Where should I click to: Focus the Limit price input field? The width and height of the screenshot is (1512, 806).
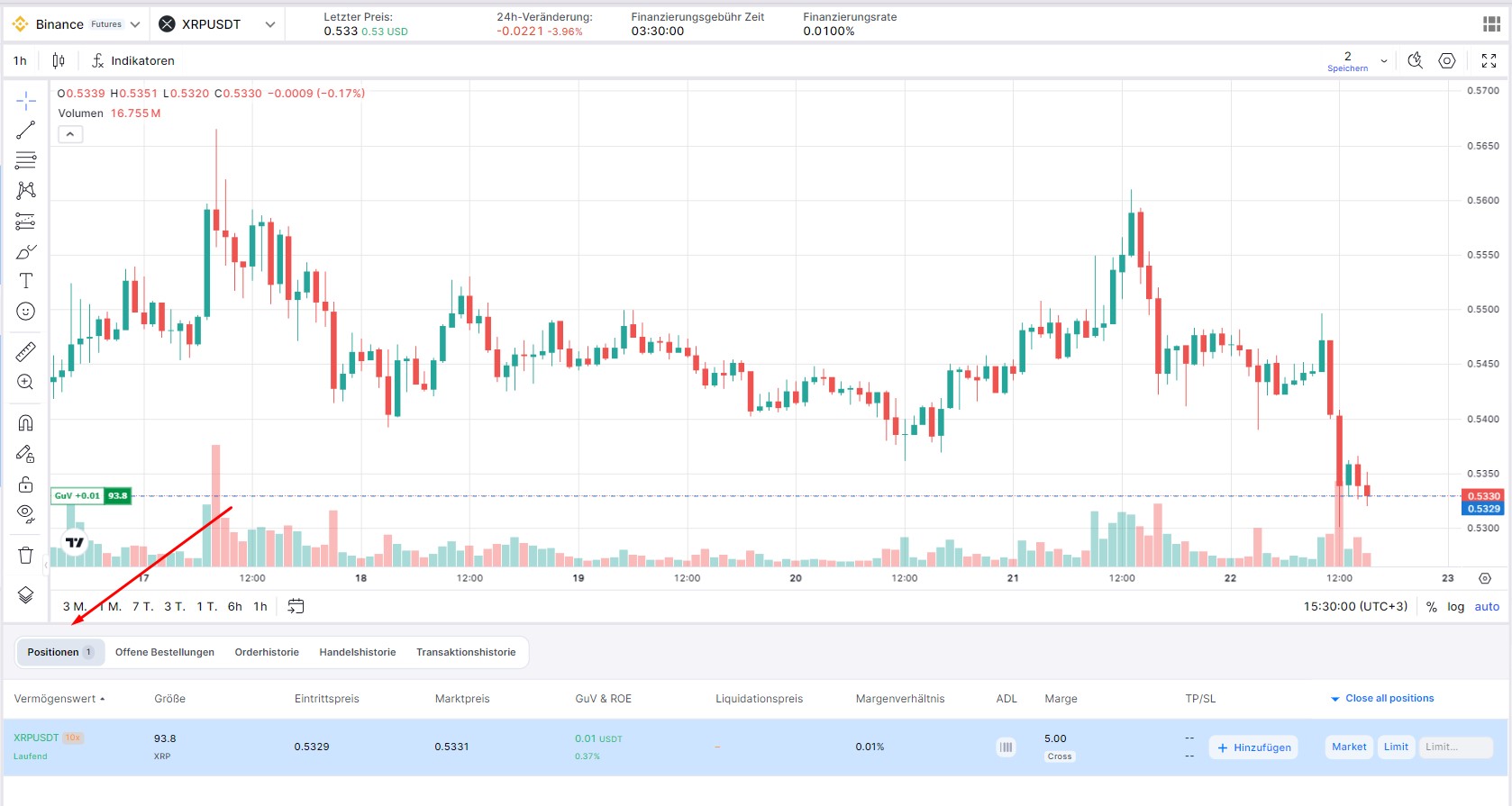click(1455, 747)
